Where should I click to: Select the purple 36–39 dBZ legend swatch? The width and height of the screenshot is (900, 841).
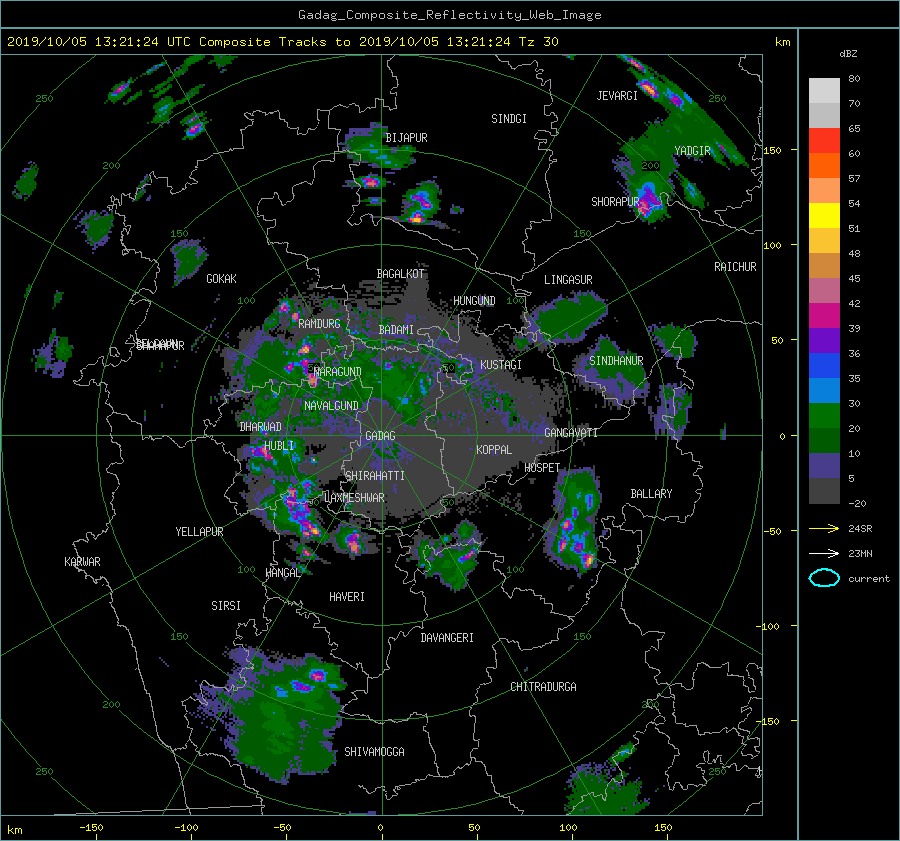[824, 340]
